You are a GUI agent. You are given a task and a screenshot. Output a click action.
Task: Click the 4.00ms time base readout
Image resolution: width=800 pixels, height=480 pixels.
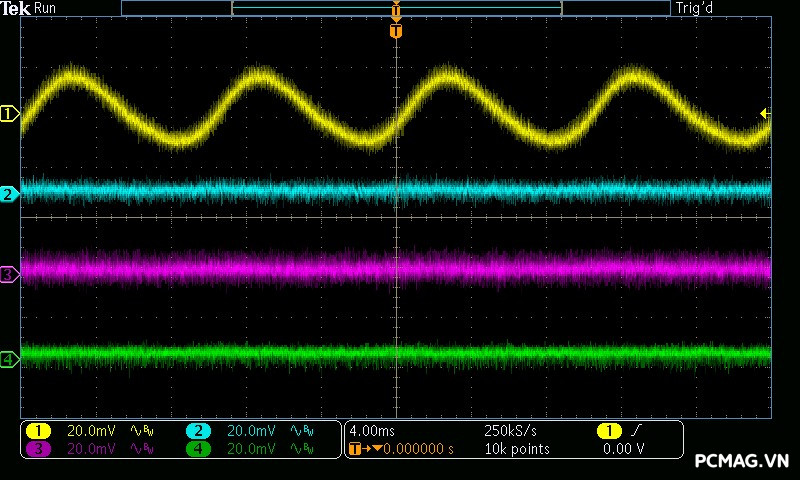pyautogui.click(x=371, y=431)
